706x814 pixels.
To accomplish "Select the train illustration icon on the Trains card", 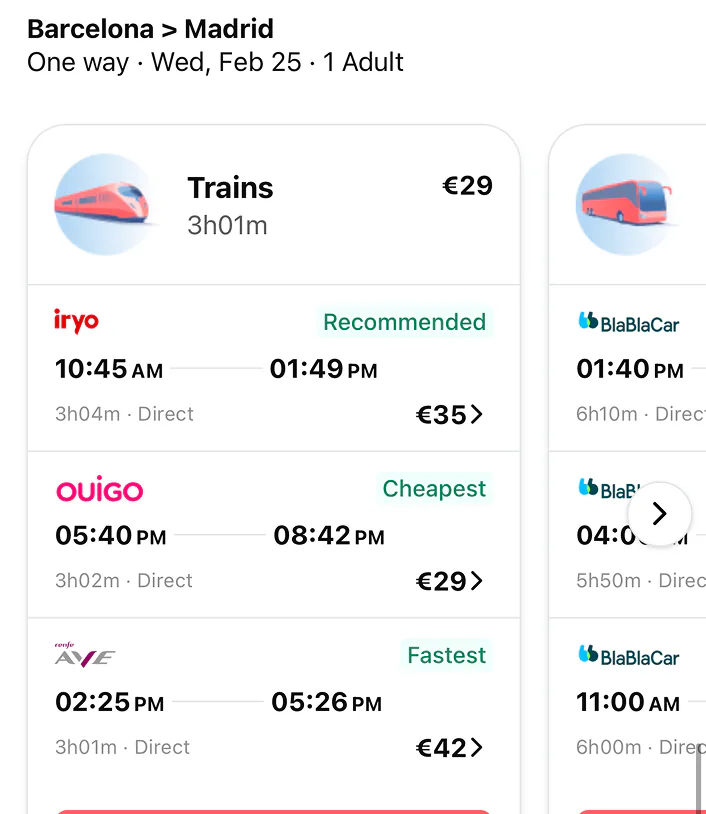I will [x=103, y=202].
